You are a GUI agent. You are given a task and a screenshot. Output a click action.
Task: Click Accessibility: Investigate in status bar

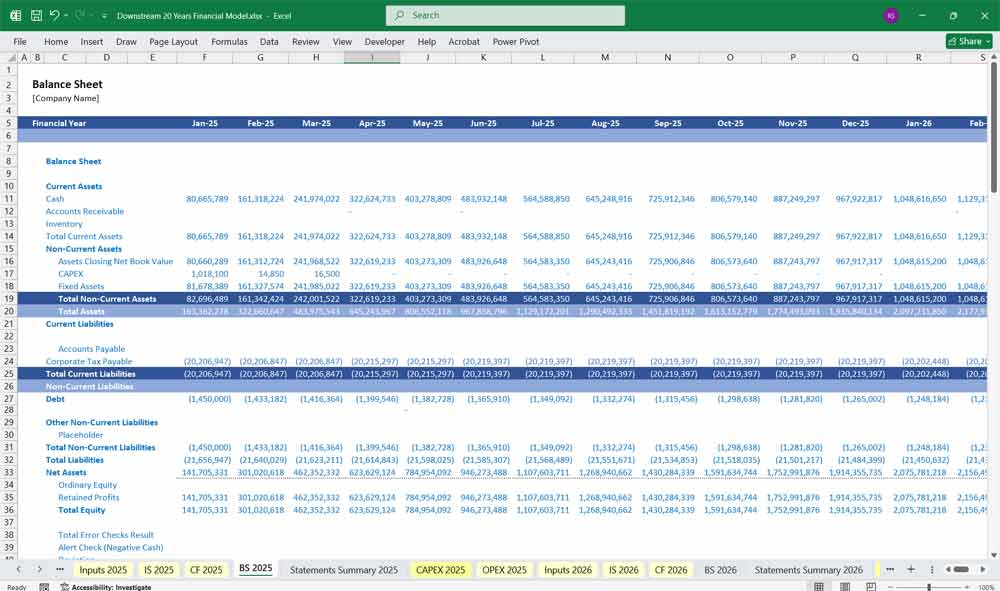click(x=111, y=587)
